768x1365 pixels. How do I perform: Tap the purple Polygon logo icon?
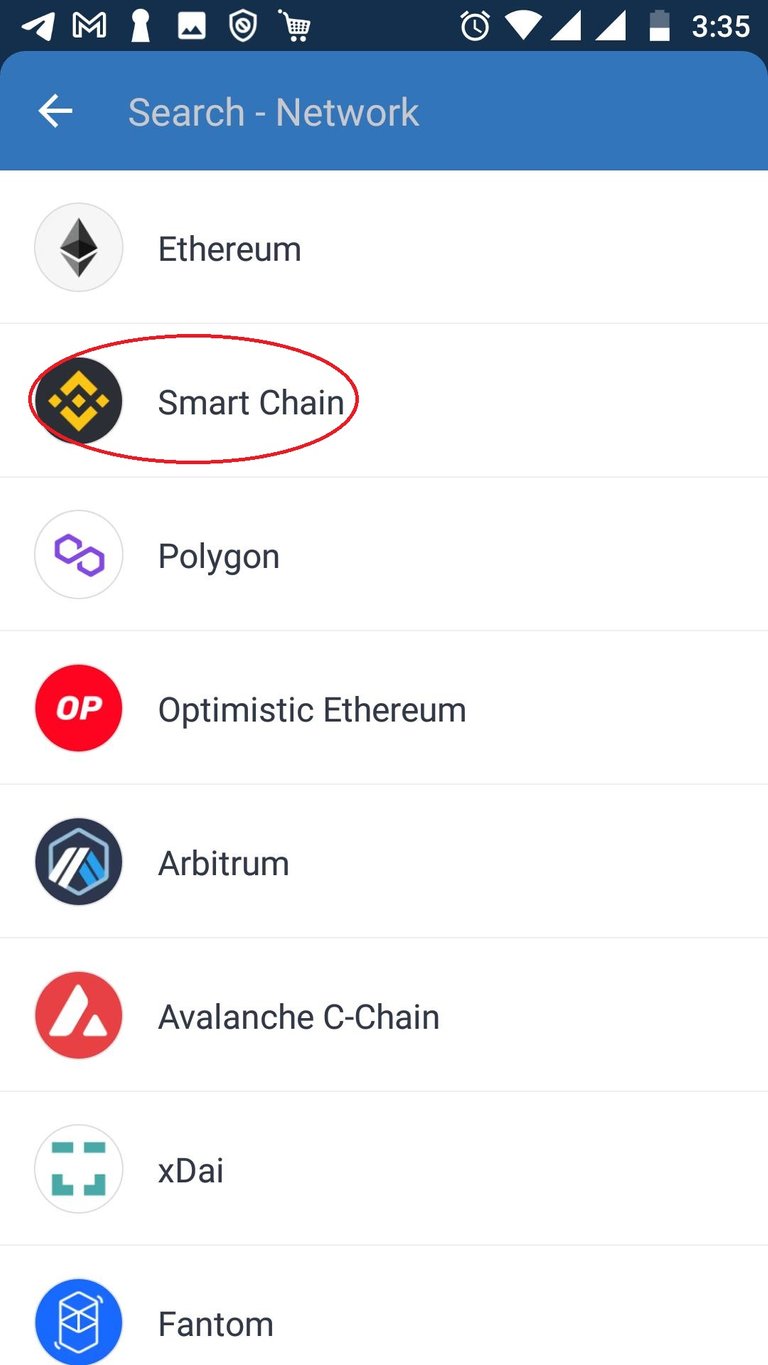[78, 555]
